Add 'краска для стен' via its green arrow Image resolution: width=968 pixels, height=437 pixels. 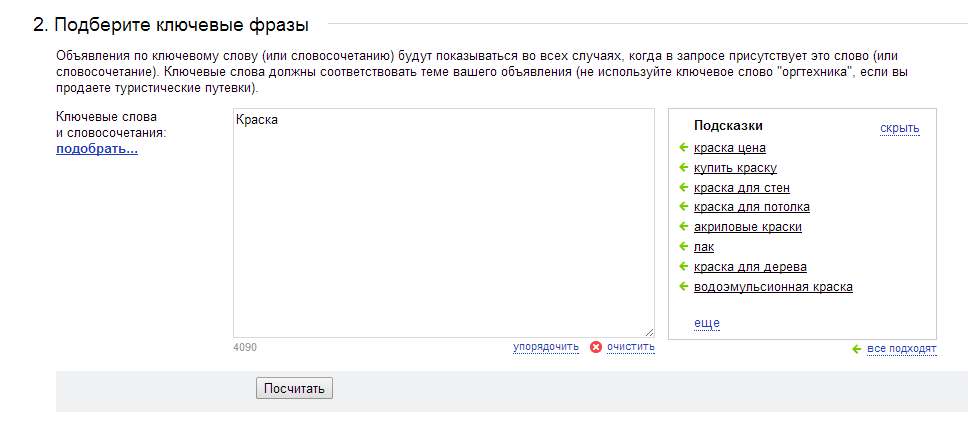click(683, 187)
